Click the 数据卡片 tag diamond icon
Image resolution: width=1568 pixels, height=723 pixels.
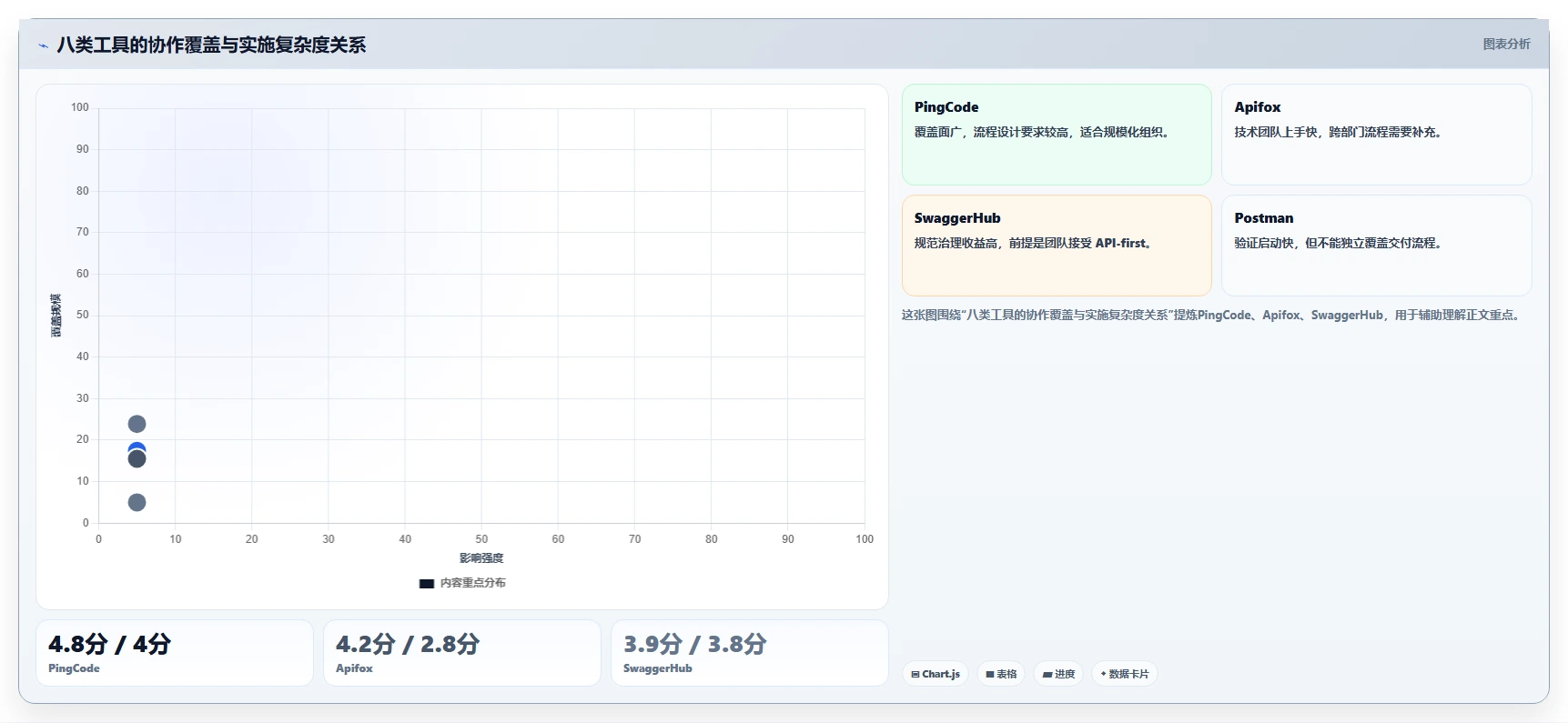pos(1103,674)
